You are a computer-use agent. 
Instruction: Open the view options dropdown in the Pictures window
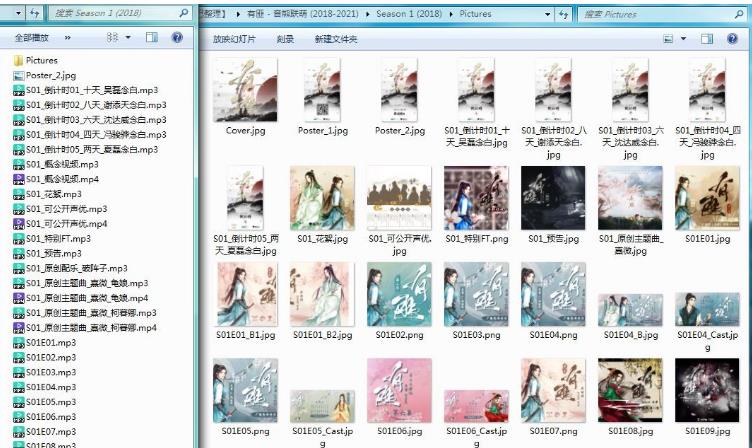point(685,38)
